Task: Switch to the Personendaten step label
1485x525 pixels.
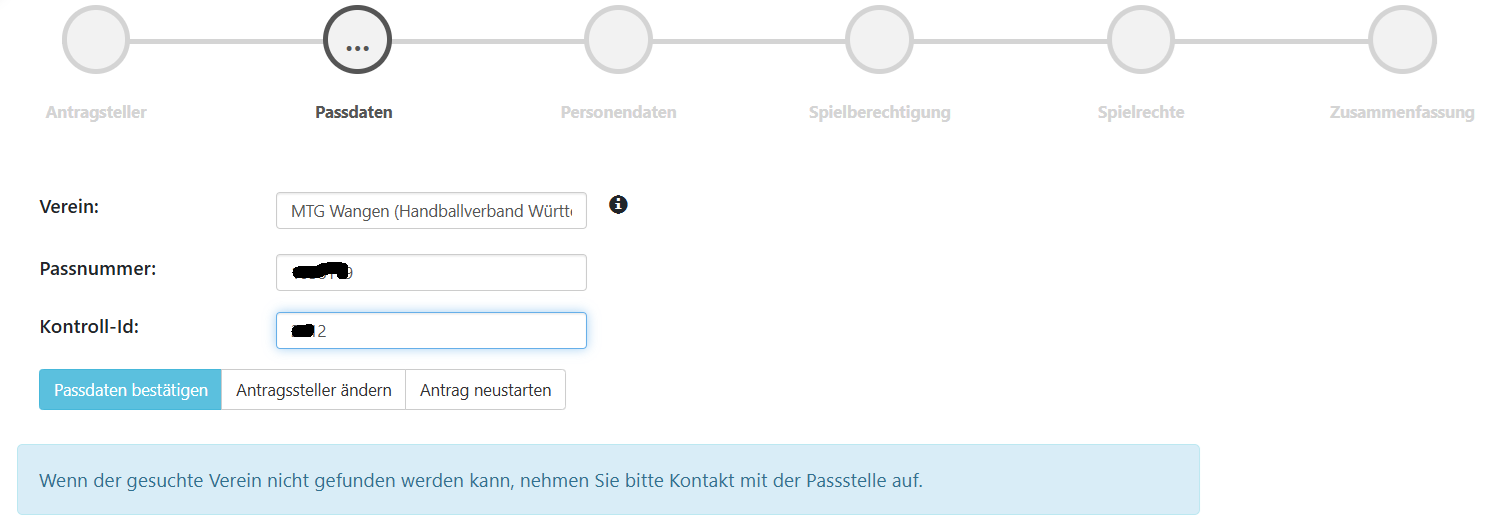Action: click(618, 112)
